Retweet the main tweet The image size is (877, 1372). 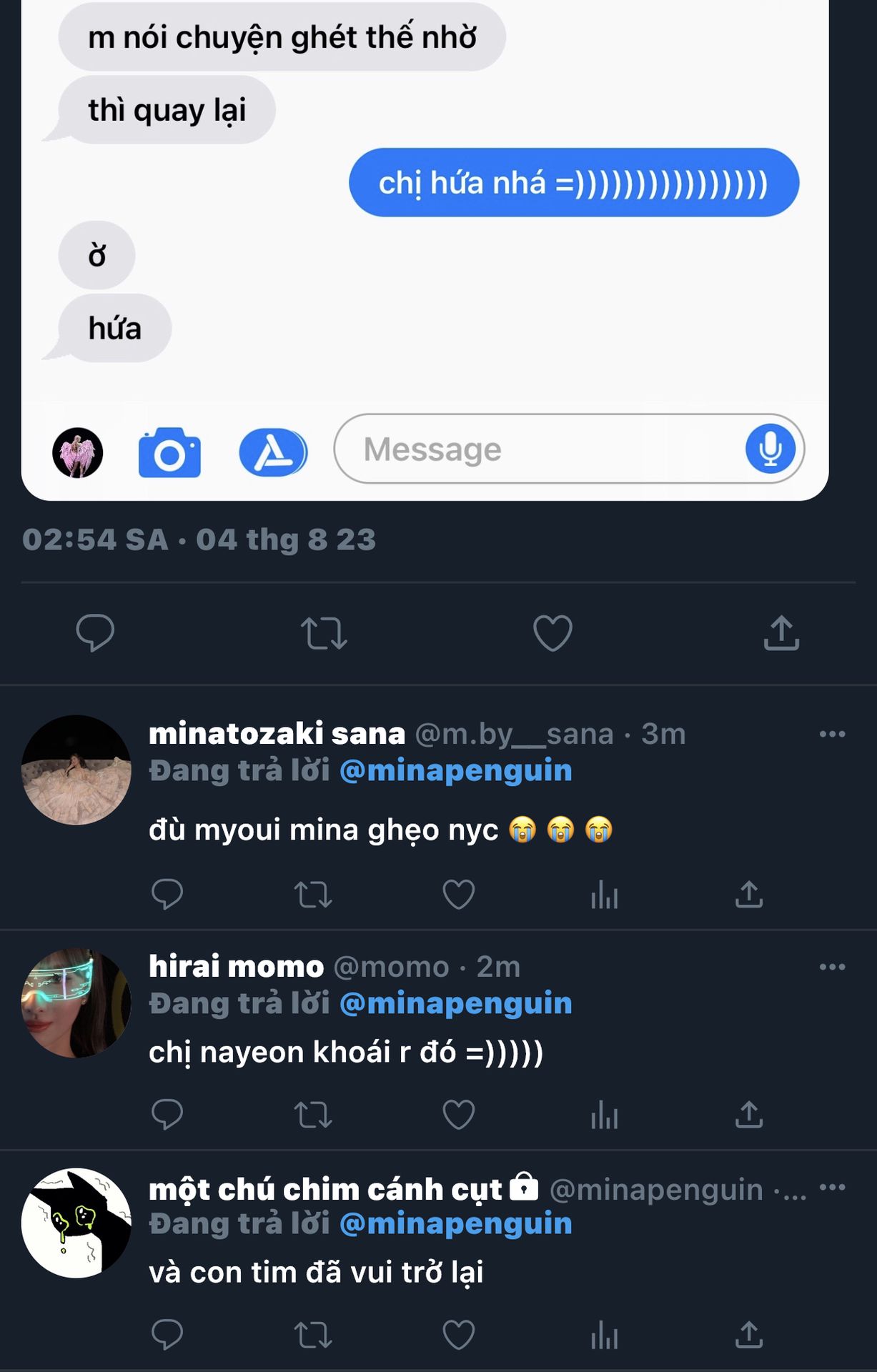click(324, 633)
